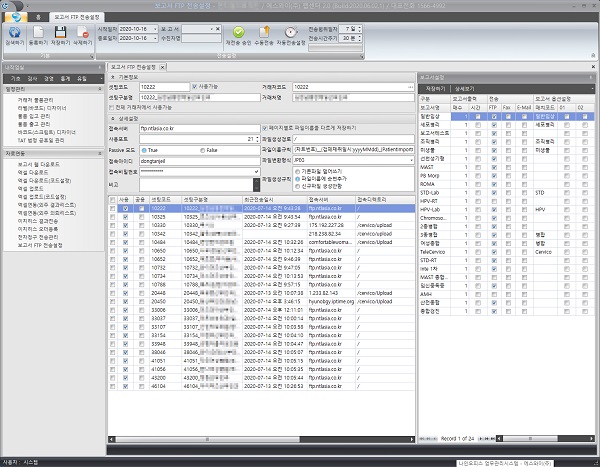Open 엑셀 다운로드 in the 자료연동 list
600x467 pixels.
(x=33, y=173)
